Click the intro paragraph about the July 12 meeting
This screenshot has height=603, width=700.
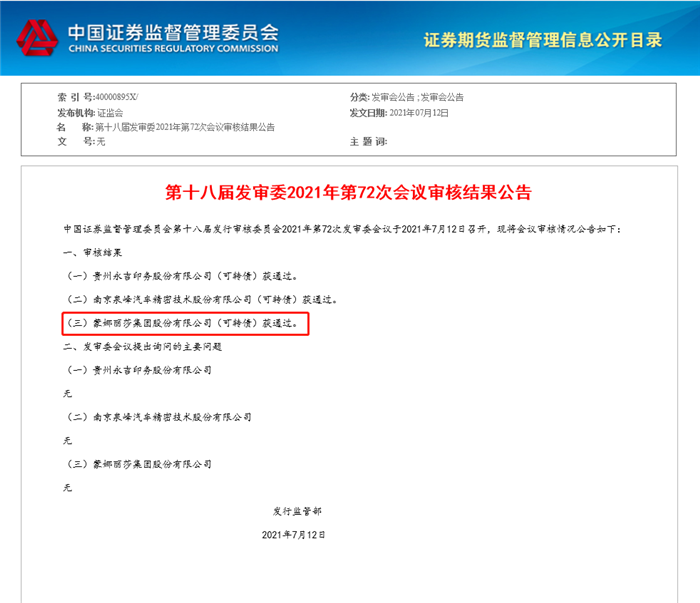(341, 229)
